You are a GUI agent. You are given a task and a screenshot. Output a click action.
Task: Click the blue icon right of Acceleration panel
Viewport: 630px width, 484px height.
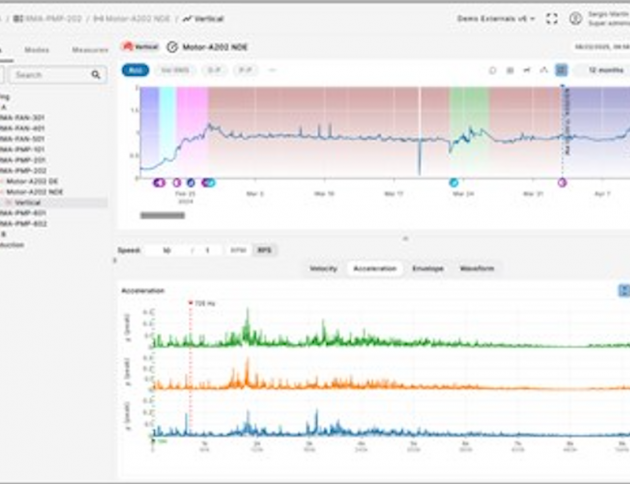click(623, 290)
